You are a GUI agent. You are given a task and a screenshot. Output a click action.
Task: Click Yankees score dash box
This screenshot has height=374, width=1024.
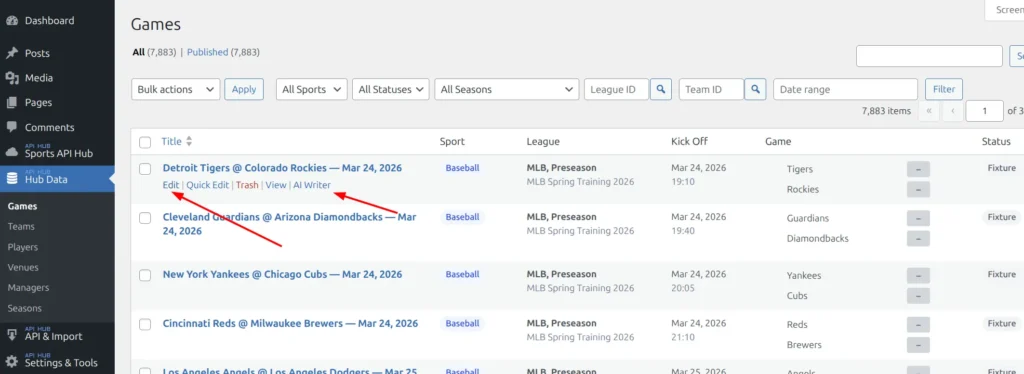(x=918, y=275)
